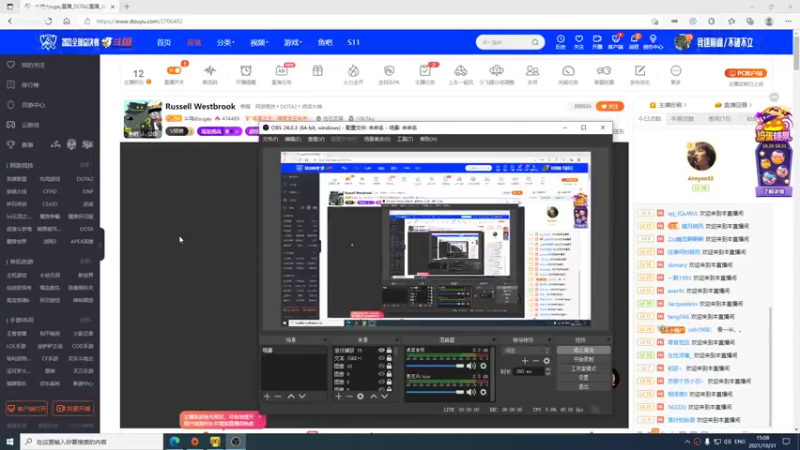800x450 pixels.
Task: Expand the 游戏 dropdown in top nav
Action: [292, 43]
